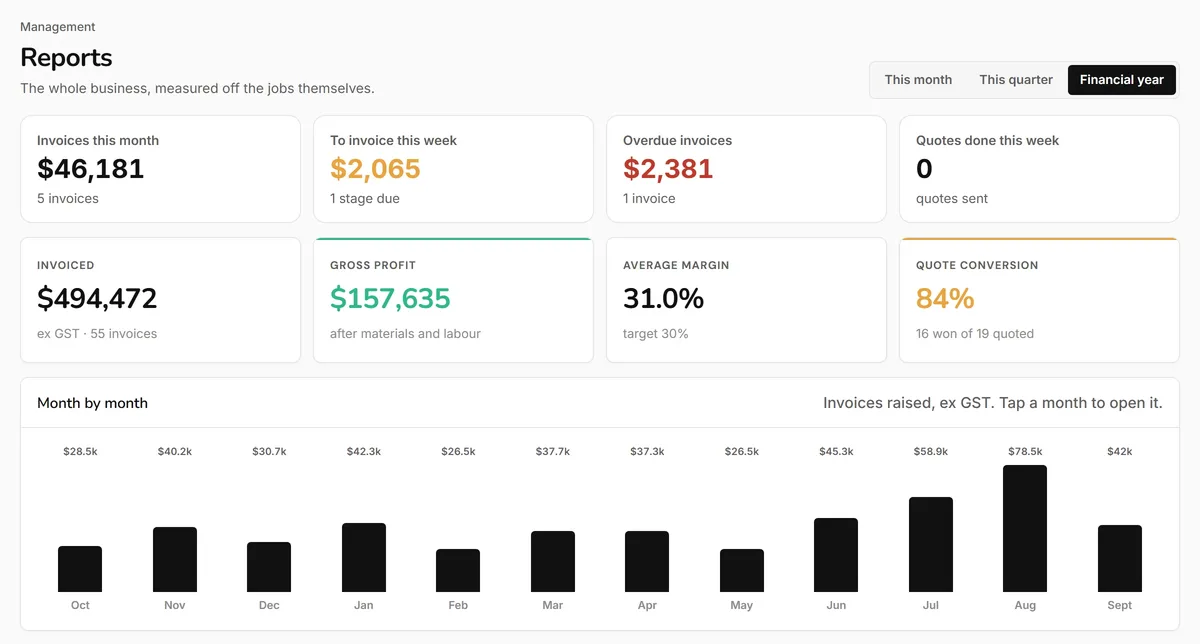Open the Oct bar in the chart

[80, 569]
